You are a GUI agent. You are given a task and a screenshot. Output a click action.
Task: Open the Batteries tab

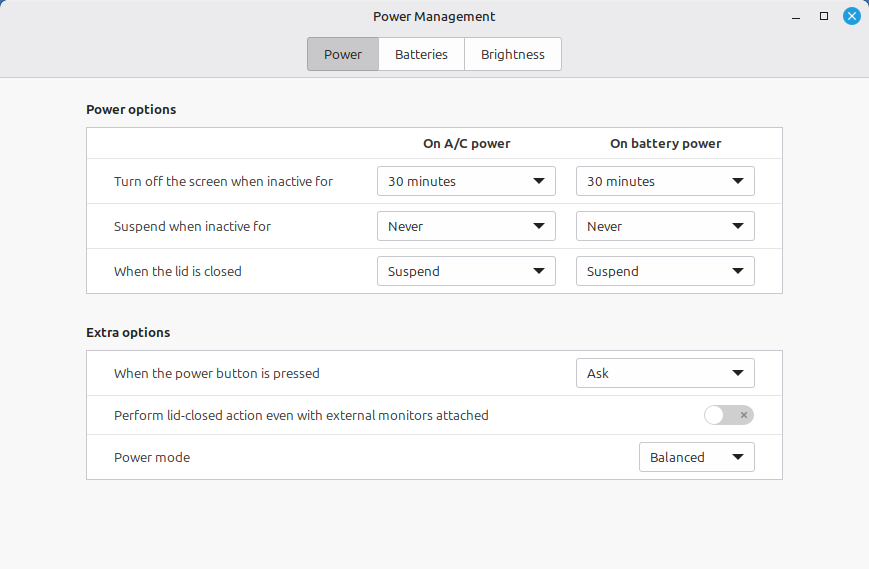tap(421, 54)
